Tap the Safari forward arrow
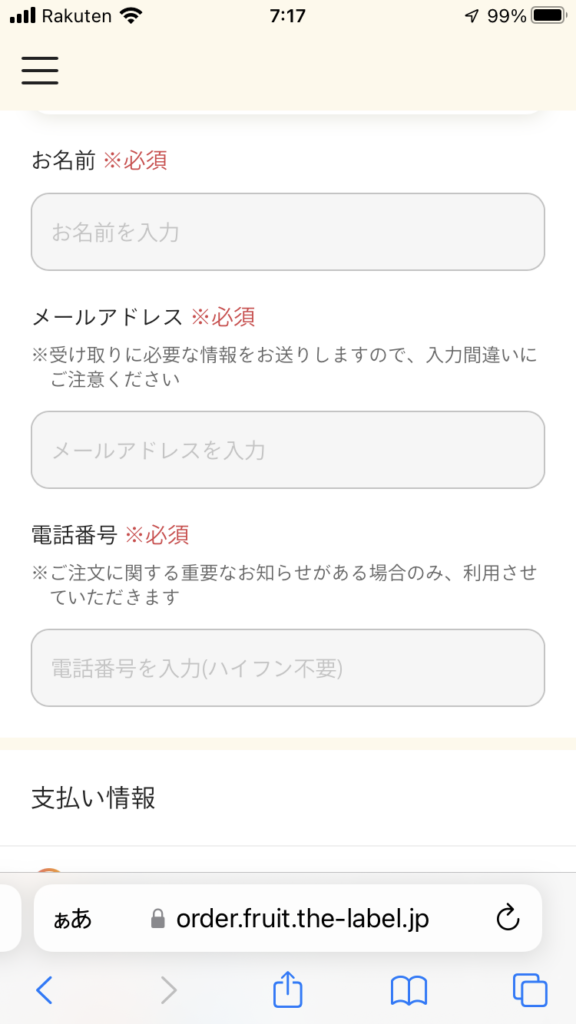The height and width of the screenshot is (1024, 576). coord(168,991)
